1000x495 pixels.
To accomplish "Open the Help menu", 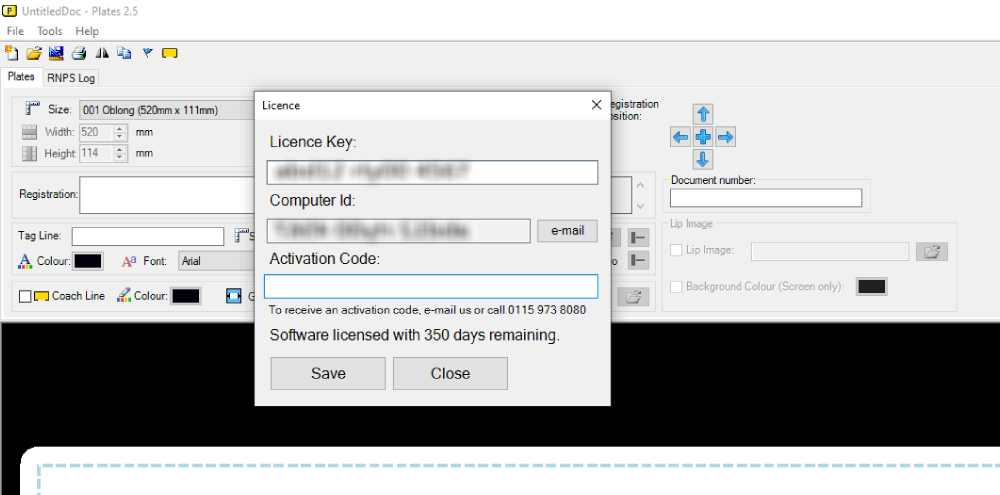I will pos(87,31).
